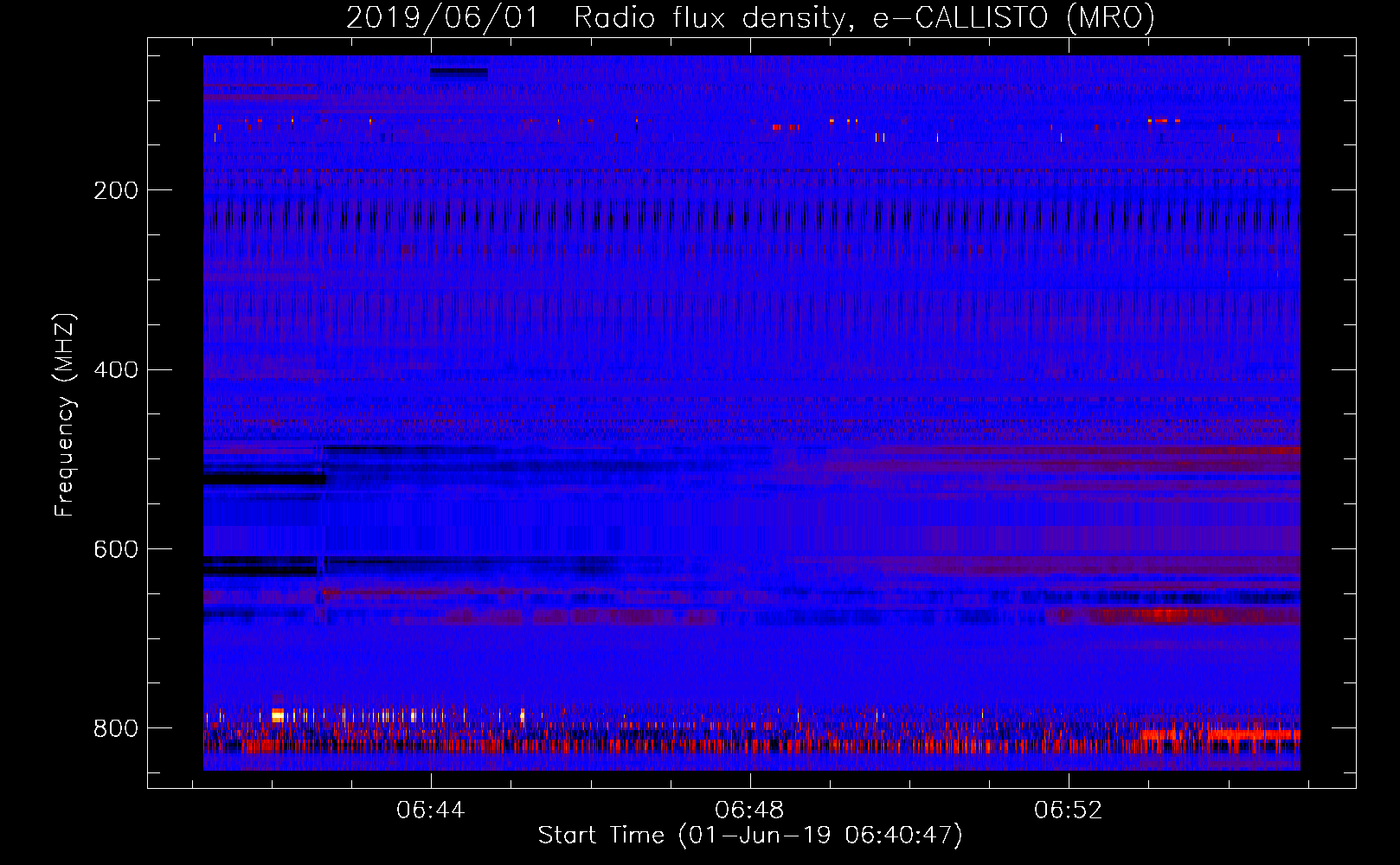This screenshot has height=865, width=1400.
Task: Click the 400 frequency tick label
Action: [116, 369]
